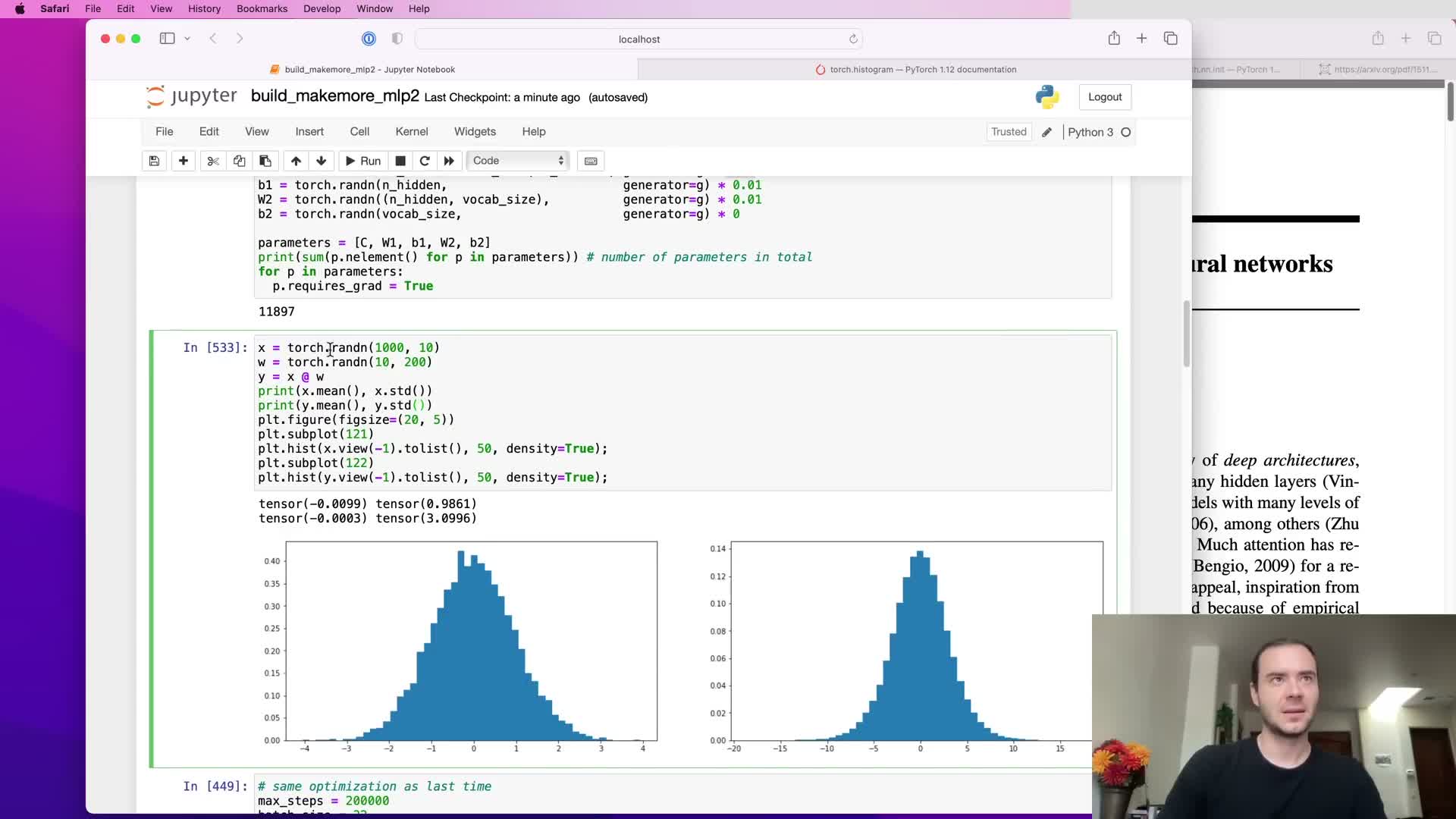Insert a cell below with the plus icon

pos(184,161)
